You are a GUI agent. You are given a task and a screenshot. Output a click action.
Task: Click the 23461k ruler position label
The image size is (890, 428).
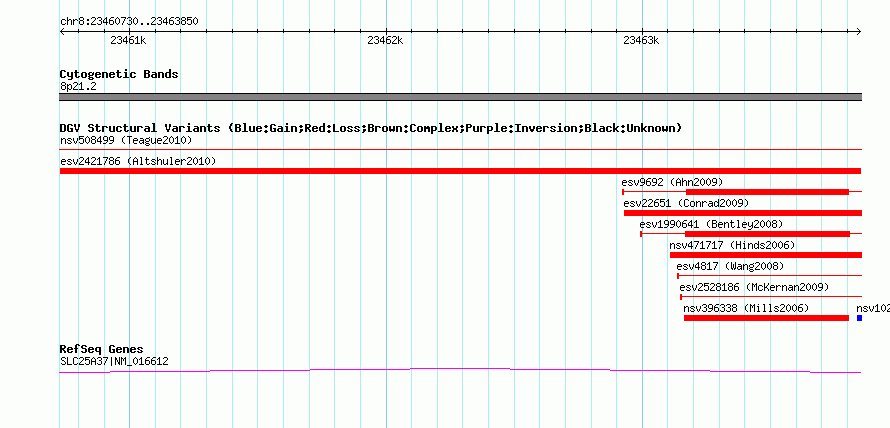click(128, 40)
